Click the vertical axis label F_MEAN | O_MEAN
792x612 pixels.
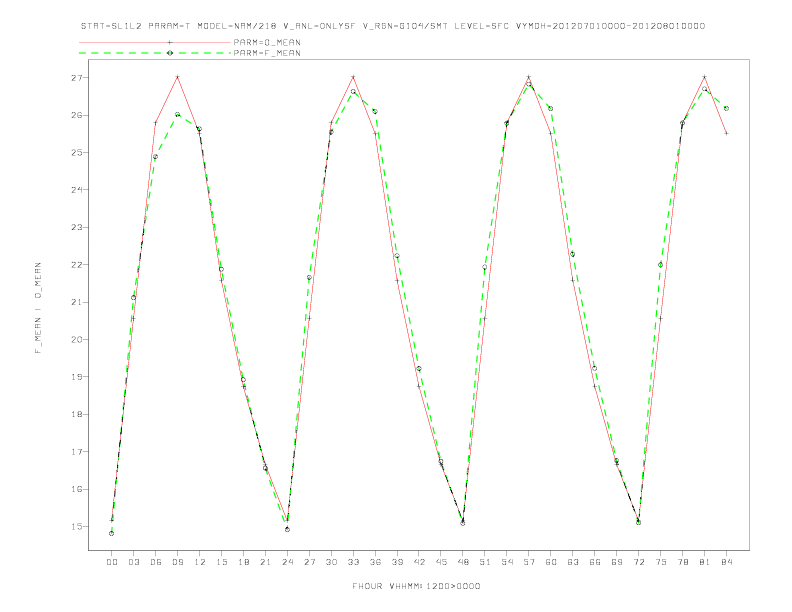pos(38,308)
